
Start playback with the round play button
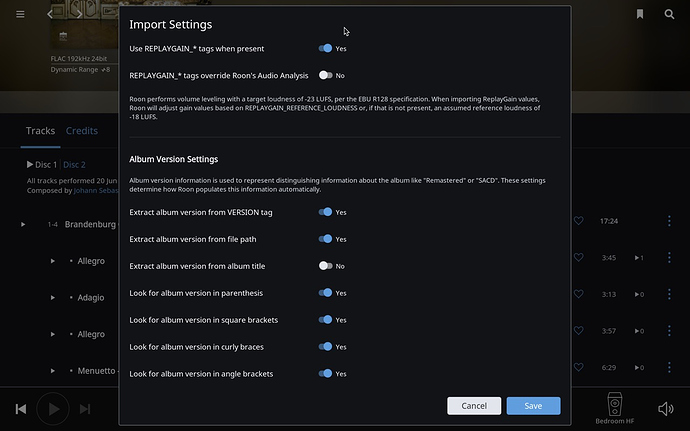point(53,409)
